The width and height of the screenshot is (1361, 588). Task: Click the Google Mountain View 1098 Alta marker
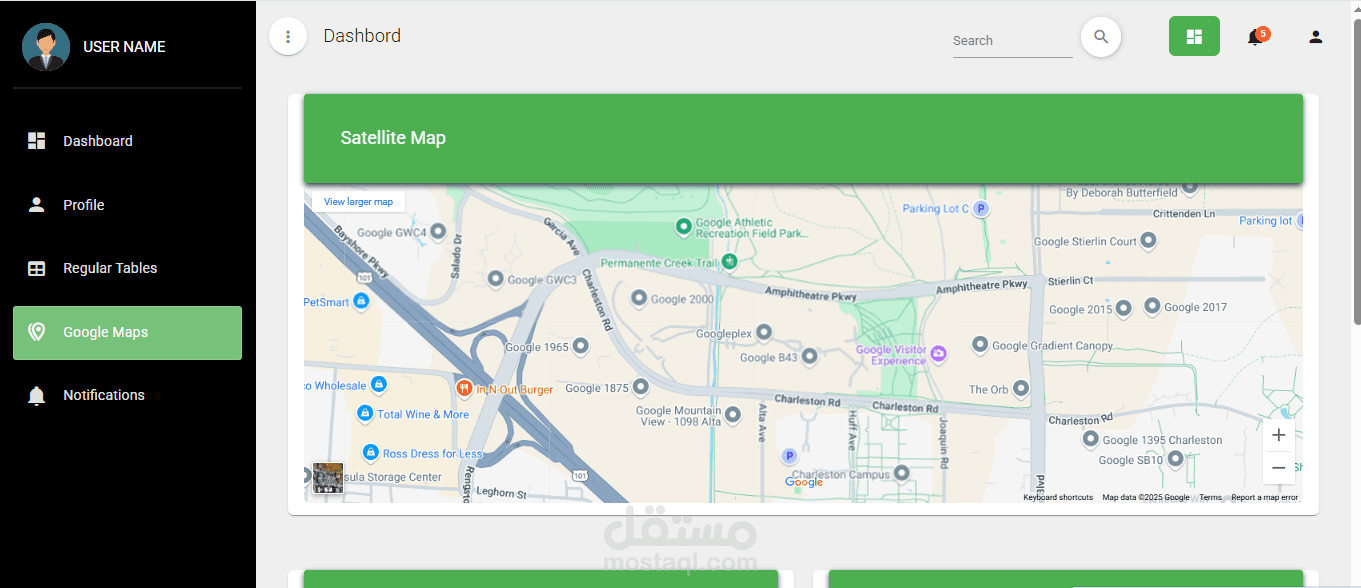733,414
